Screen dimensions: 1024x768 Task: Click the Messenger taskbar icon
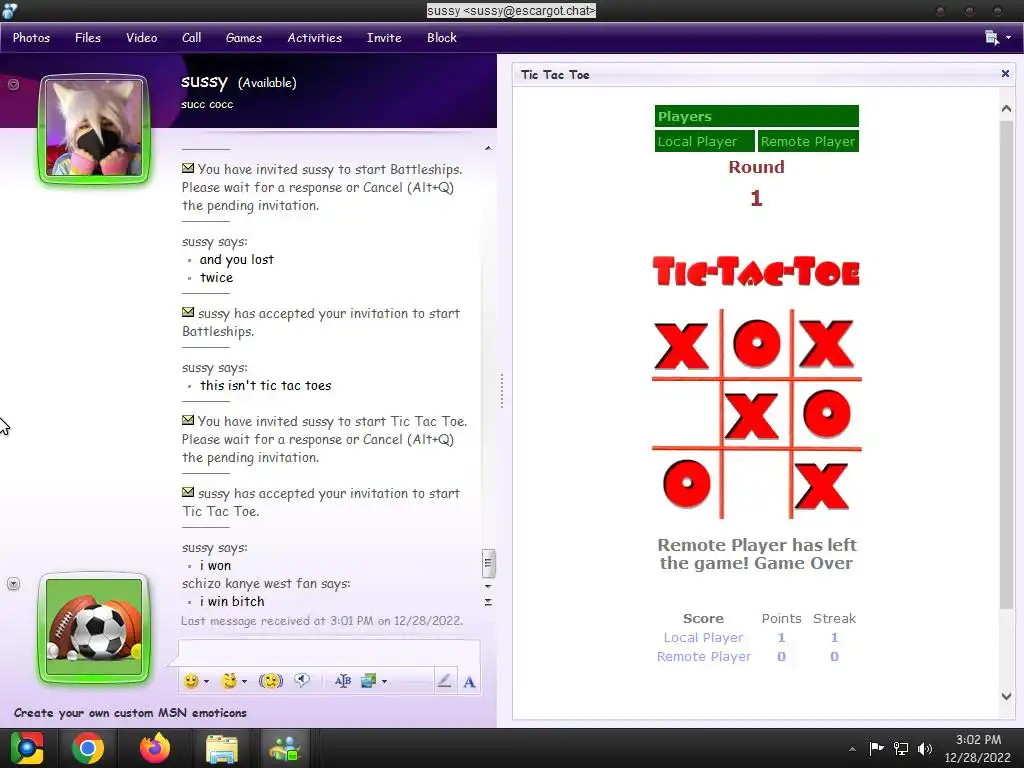pos(285,748)
